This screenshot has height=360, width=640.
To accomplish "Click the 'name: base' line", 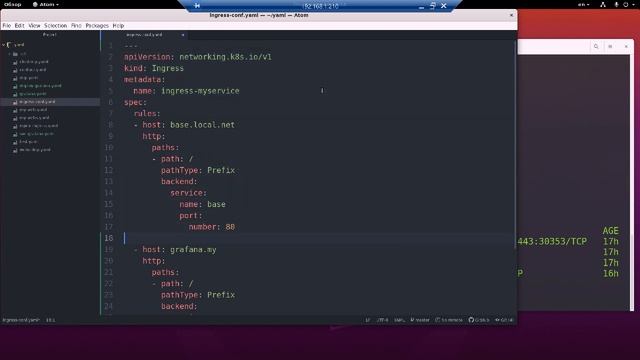I will 202,204.
